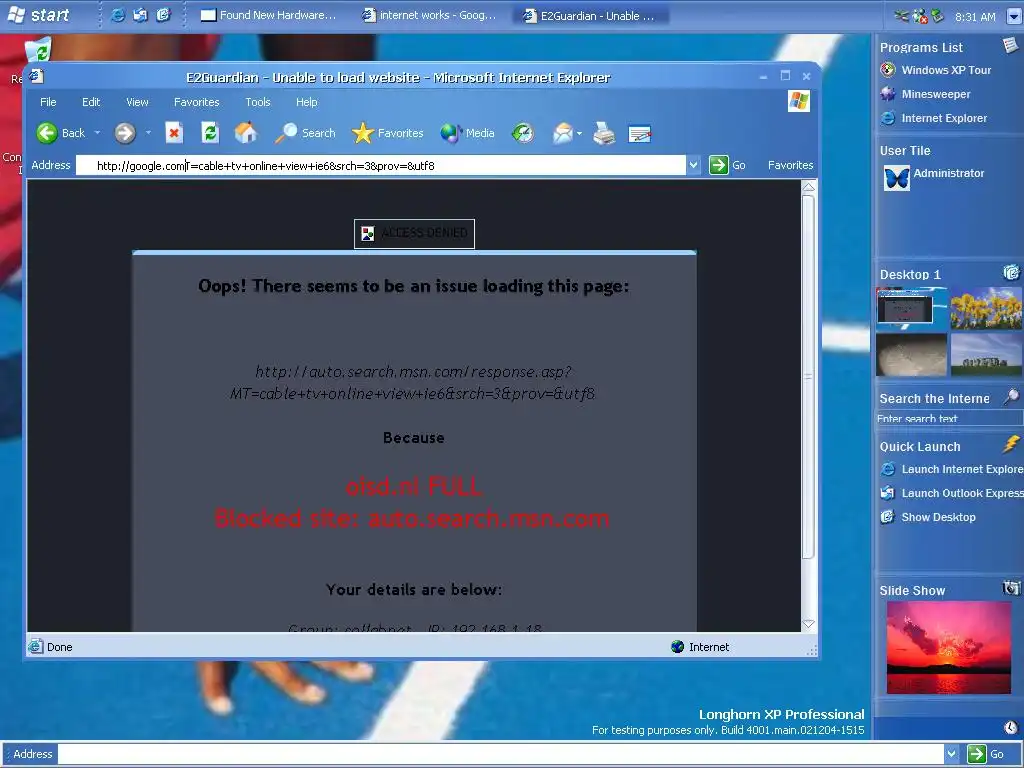Open History clock icon in toolbar
The image size is (1024, 768).
pyautogui.click(x=522, y=133)
